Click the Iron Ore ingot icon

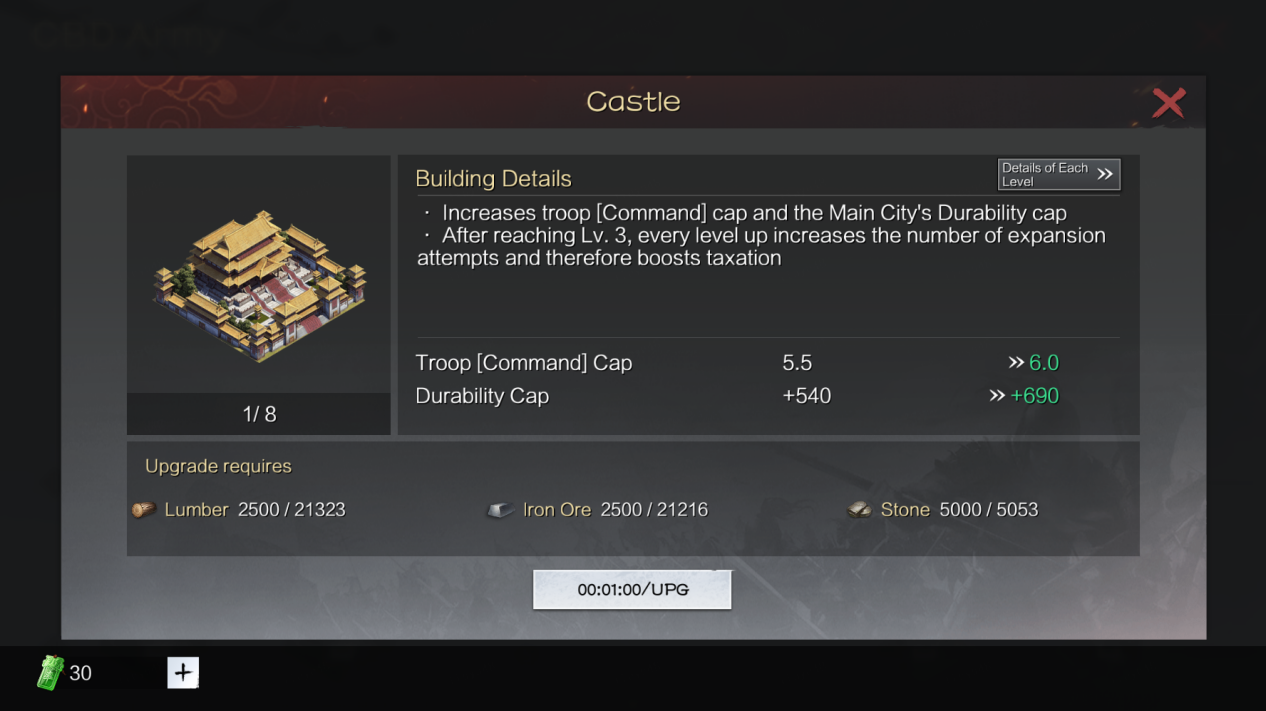tap(500, 510)
